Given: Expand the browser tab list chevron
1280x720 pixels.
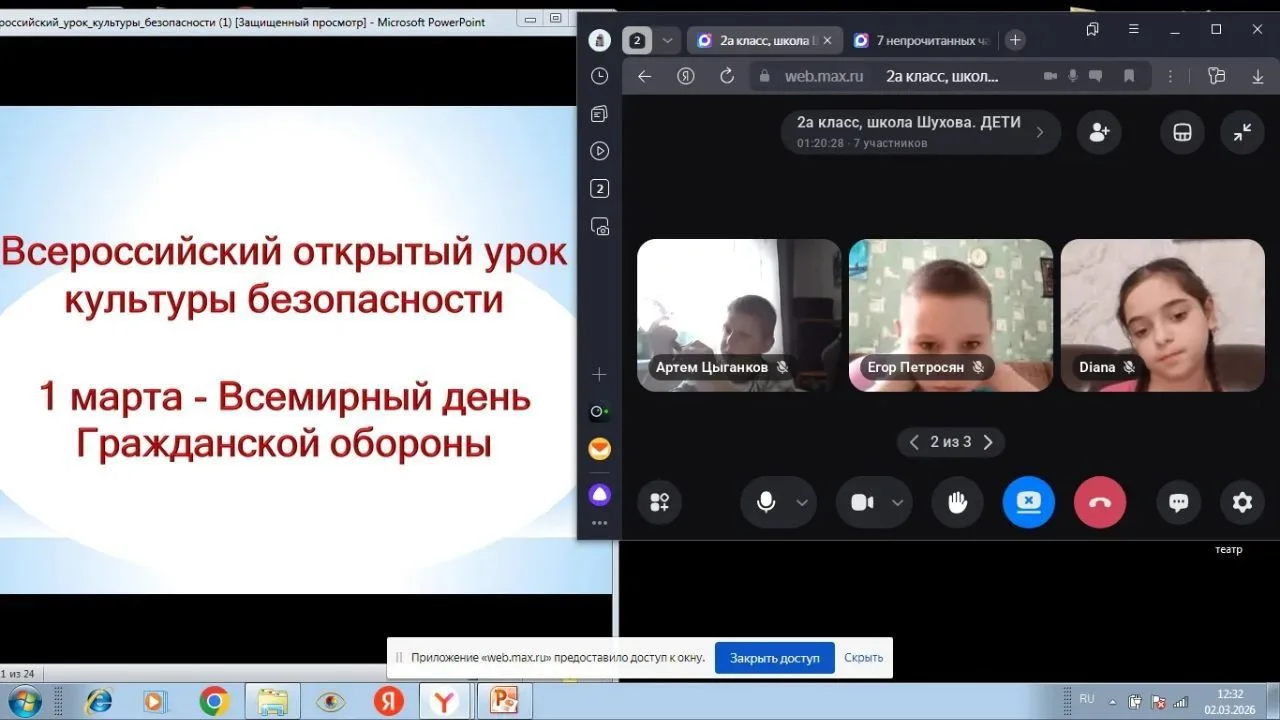Looking at the screenshot, I should (667, 40).
